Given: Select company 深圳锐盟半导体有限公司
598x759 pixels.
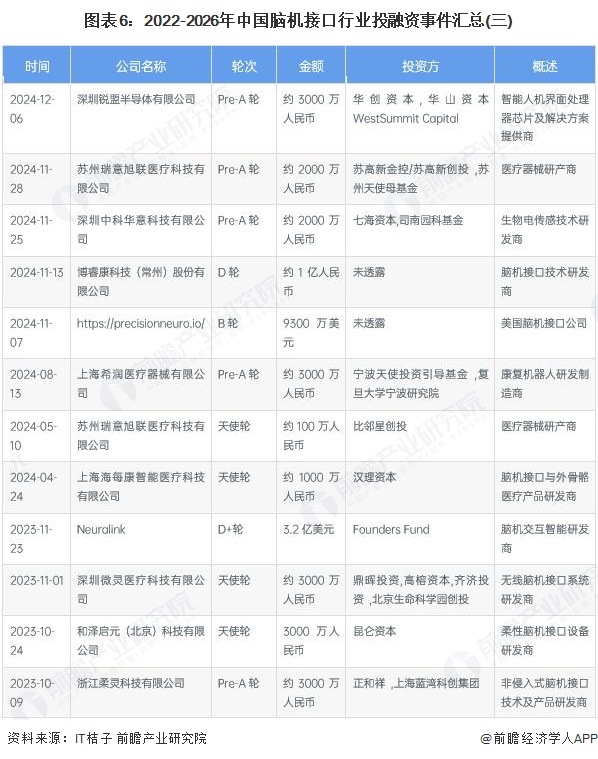Looking at the screenshot, I should (x=136, y=99).
